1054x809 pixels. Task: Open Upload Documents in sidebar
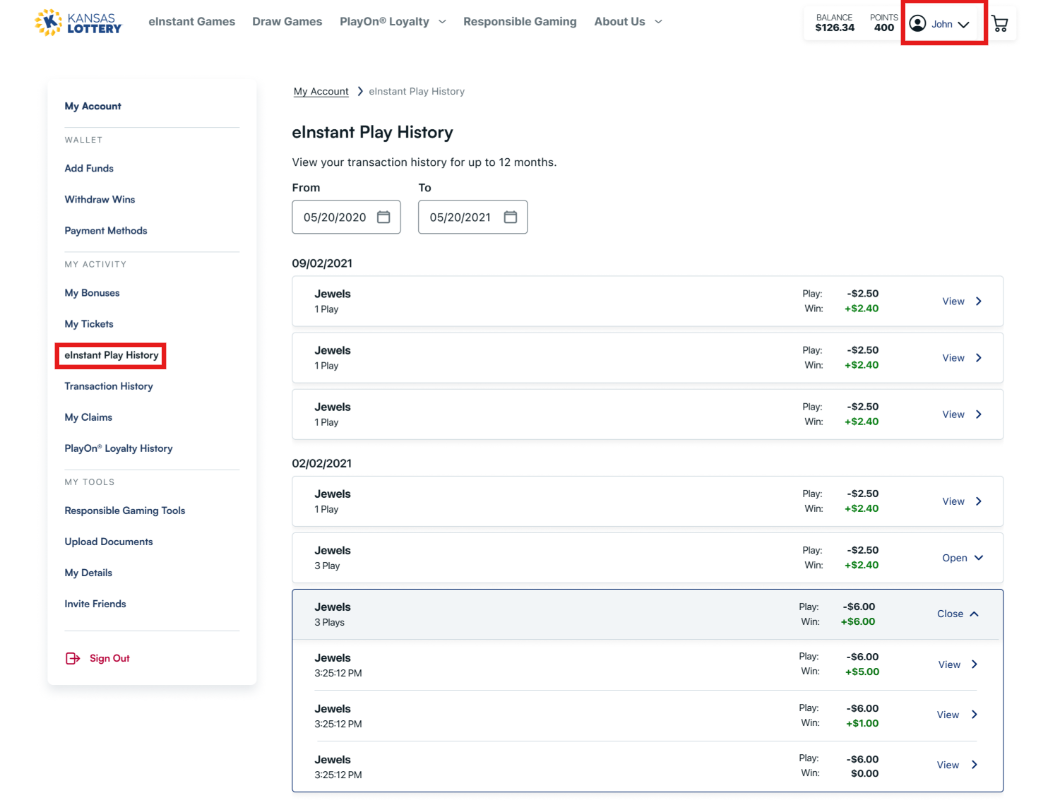tap(108, 542)
